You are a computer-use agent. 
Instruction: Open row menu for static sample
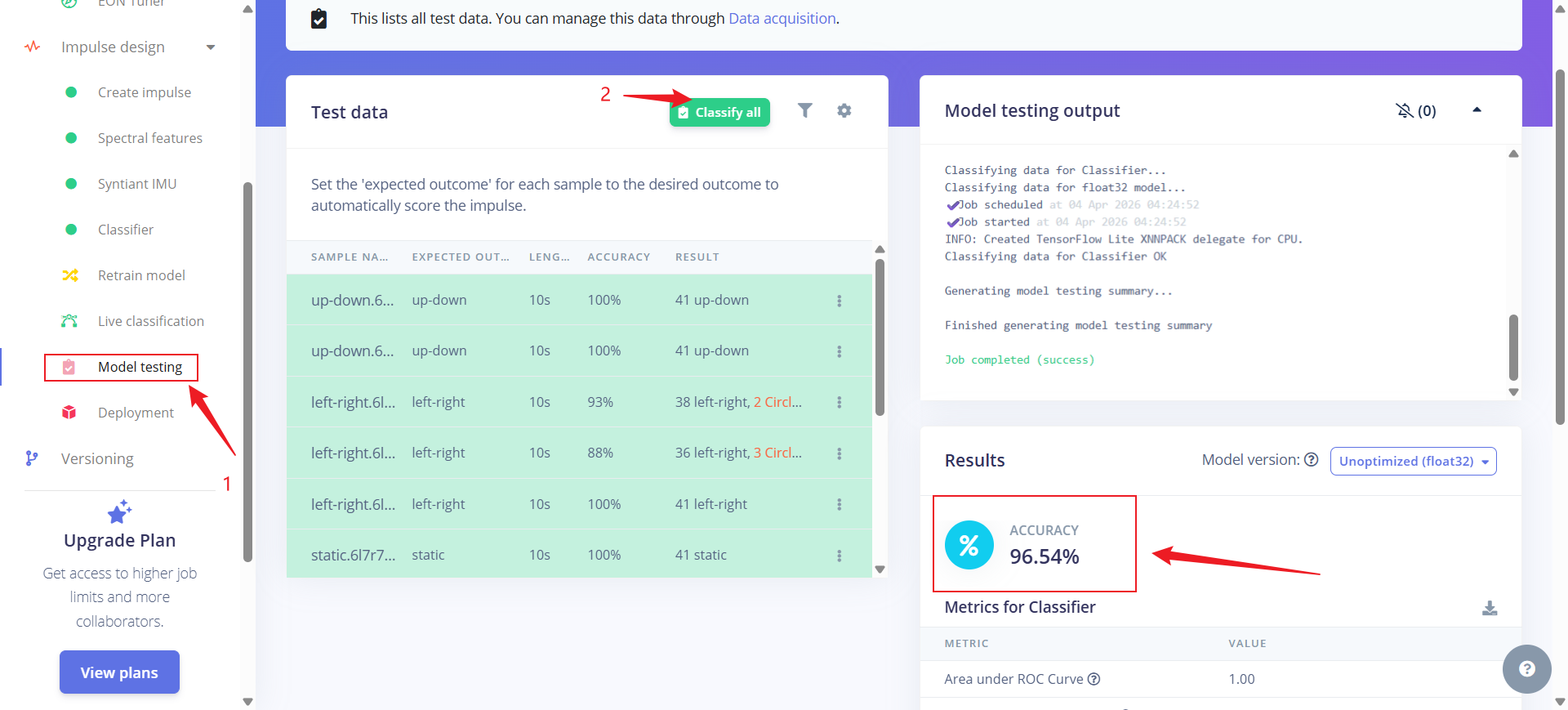[x=839, y=556]
